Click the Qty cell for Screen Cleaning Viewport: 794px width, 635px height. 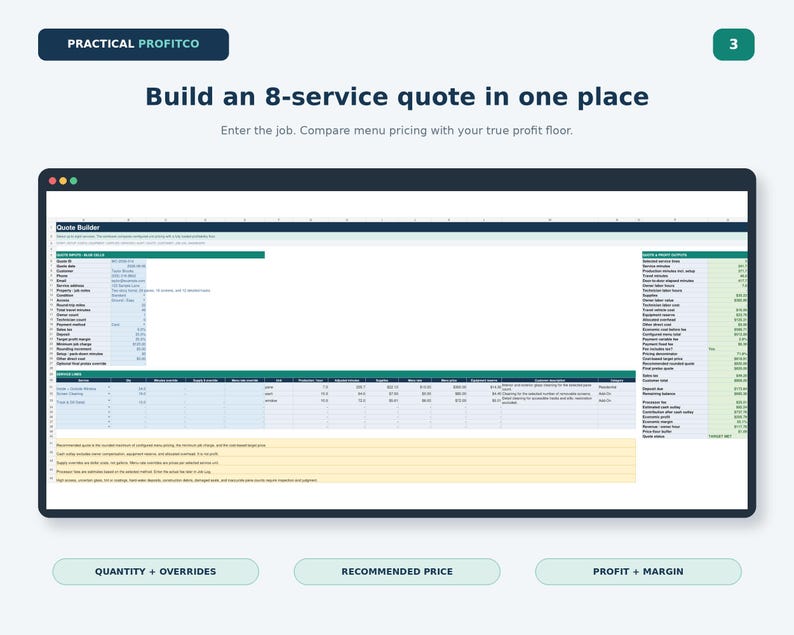point(129,394)
